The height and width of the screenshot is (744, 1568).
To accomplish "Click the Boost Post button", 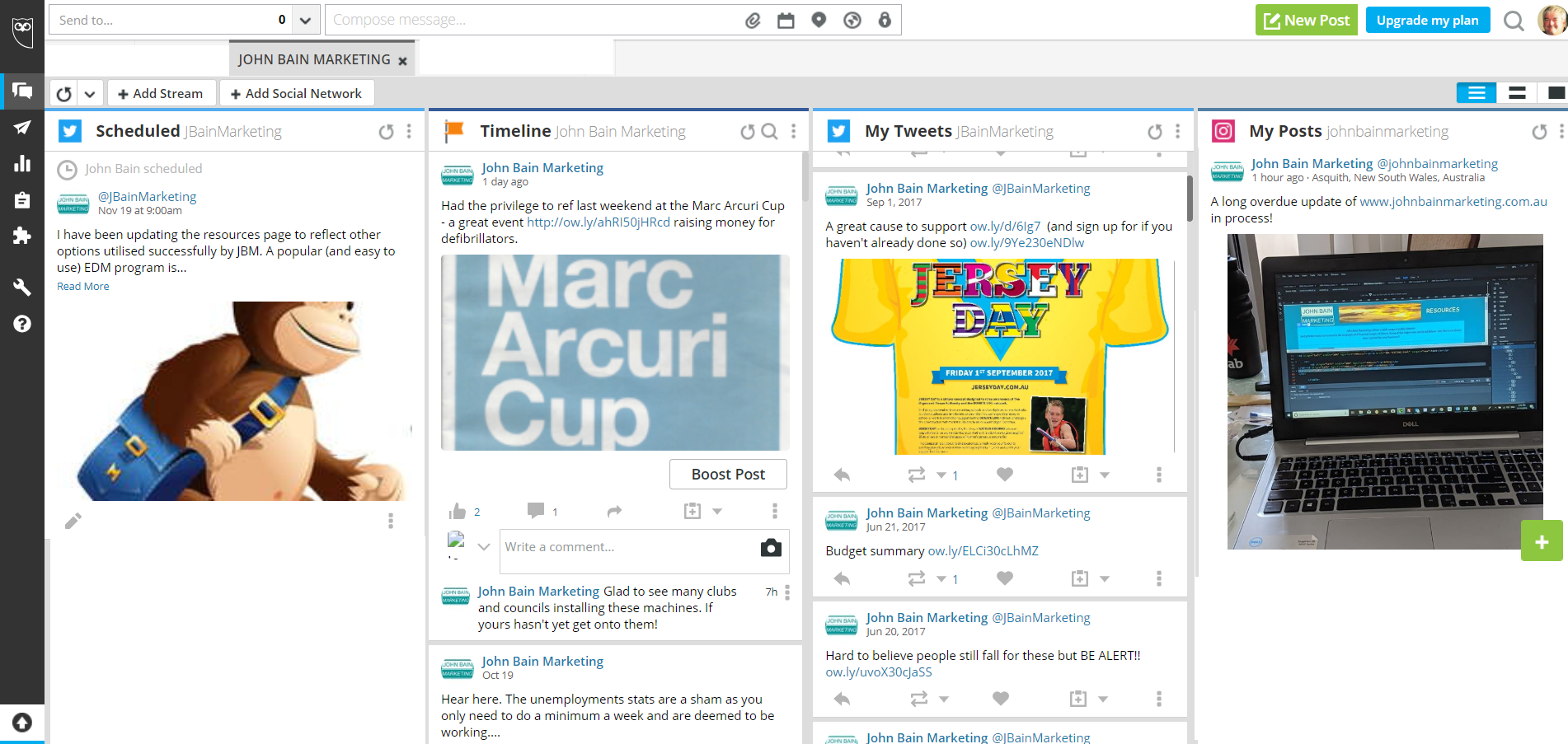I will coord(728,475).
